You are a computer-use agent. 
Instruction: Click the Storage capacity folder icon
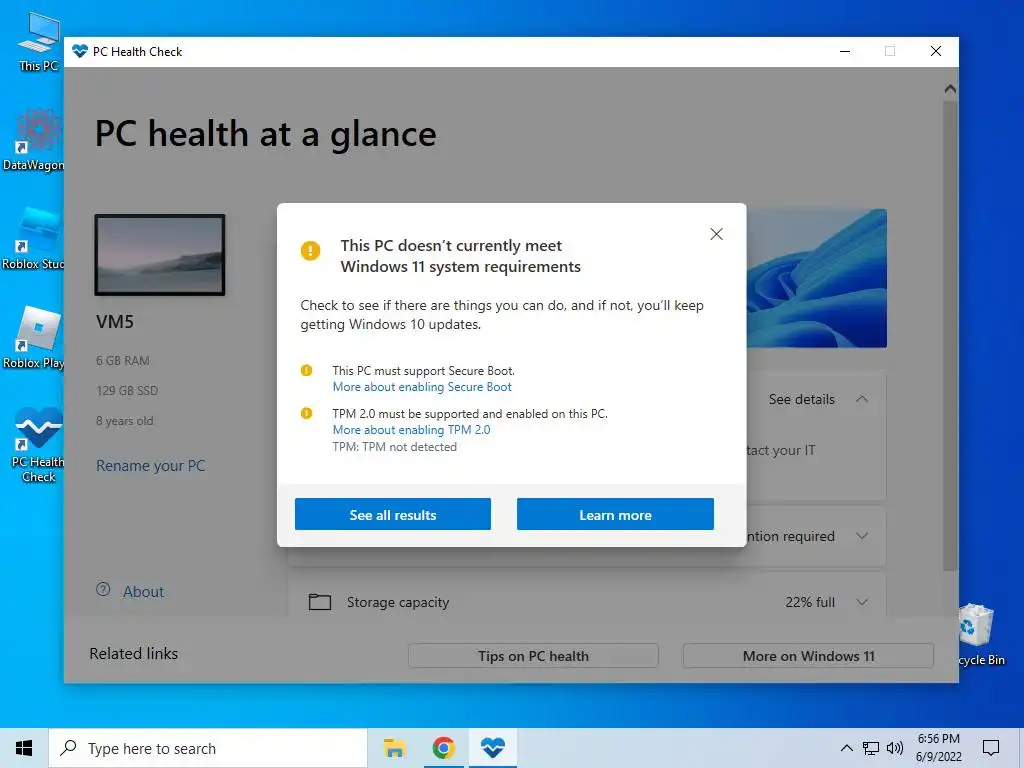coord(319,601)
